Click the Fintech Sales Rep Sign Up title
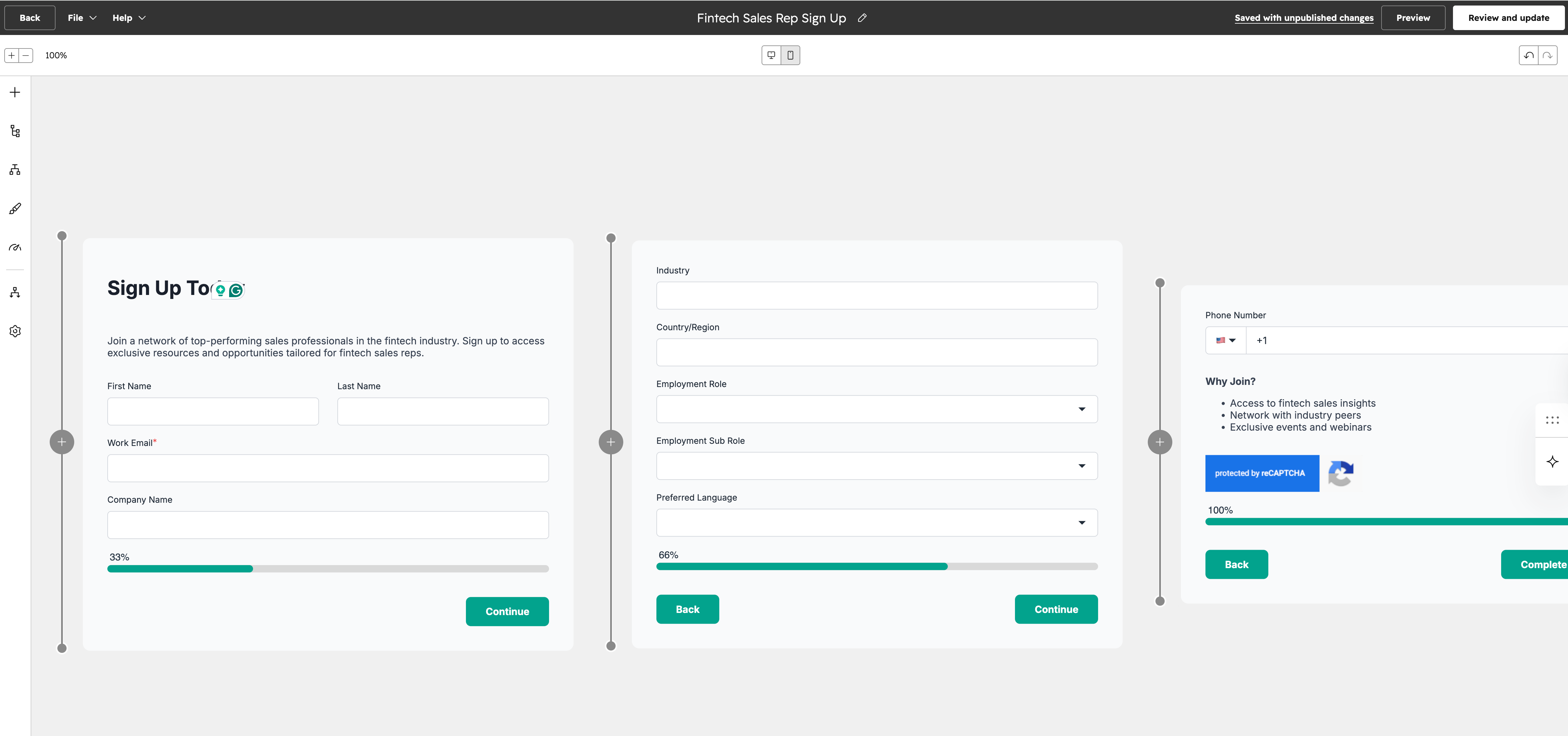The width and height of the screenshot is (1568, 736). pyautogui.click(x=771, y=18)
